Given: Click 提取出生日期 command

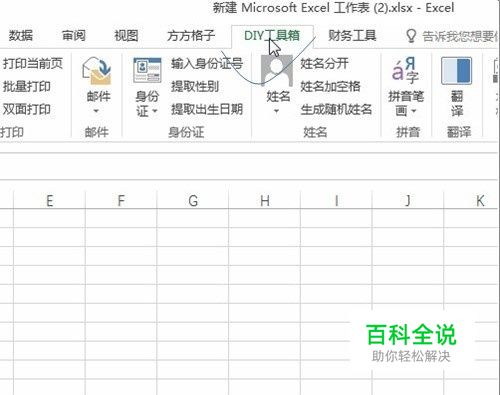Looking at the screenshot, I should 207,109.
